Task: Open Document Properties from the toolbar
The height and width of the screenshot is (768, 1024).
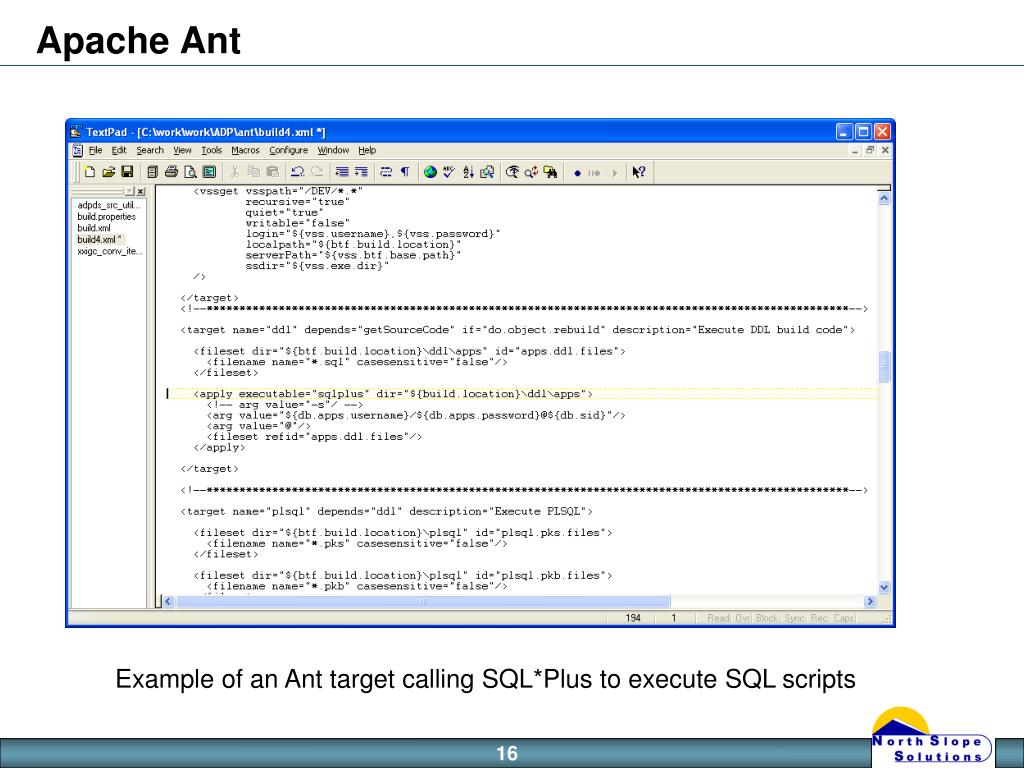Action: (209, 172)
